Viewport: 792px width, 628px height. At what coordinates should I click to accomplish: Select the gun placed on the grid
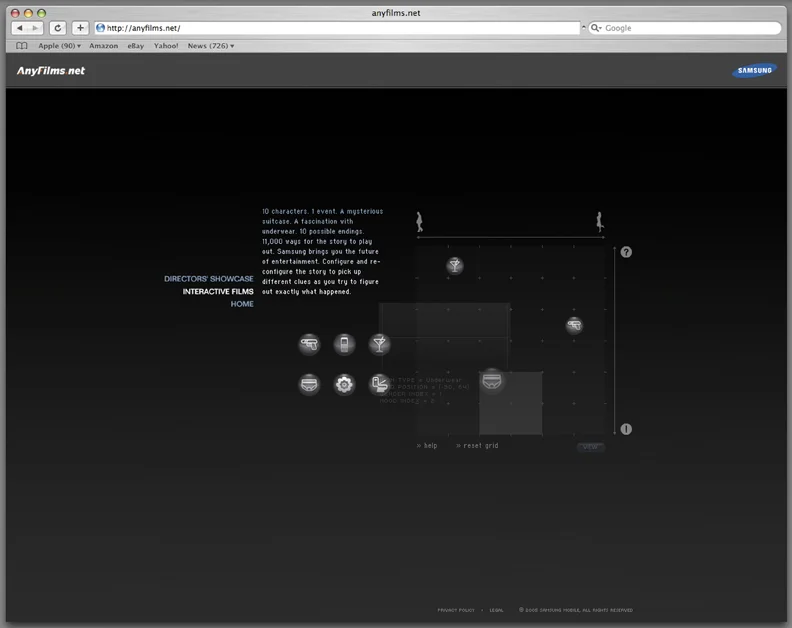tap(574, 325)
